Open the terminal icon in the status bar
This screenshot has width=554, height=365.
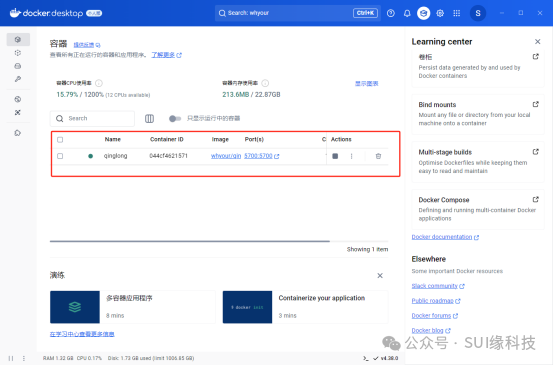[365, 358]
